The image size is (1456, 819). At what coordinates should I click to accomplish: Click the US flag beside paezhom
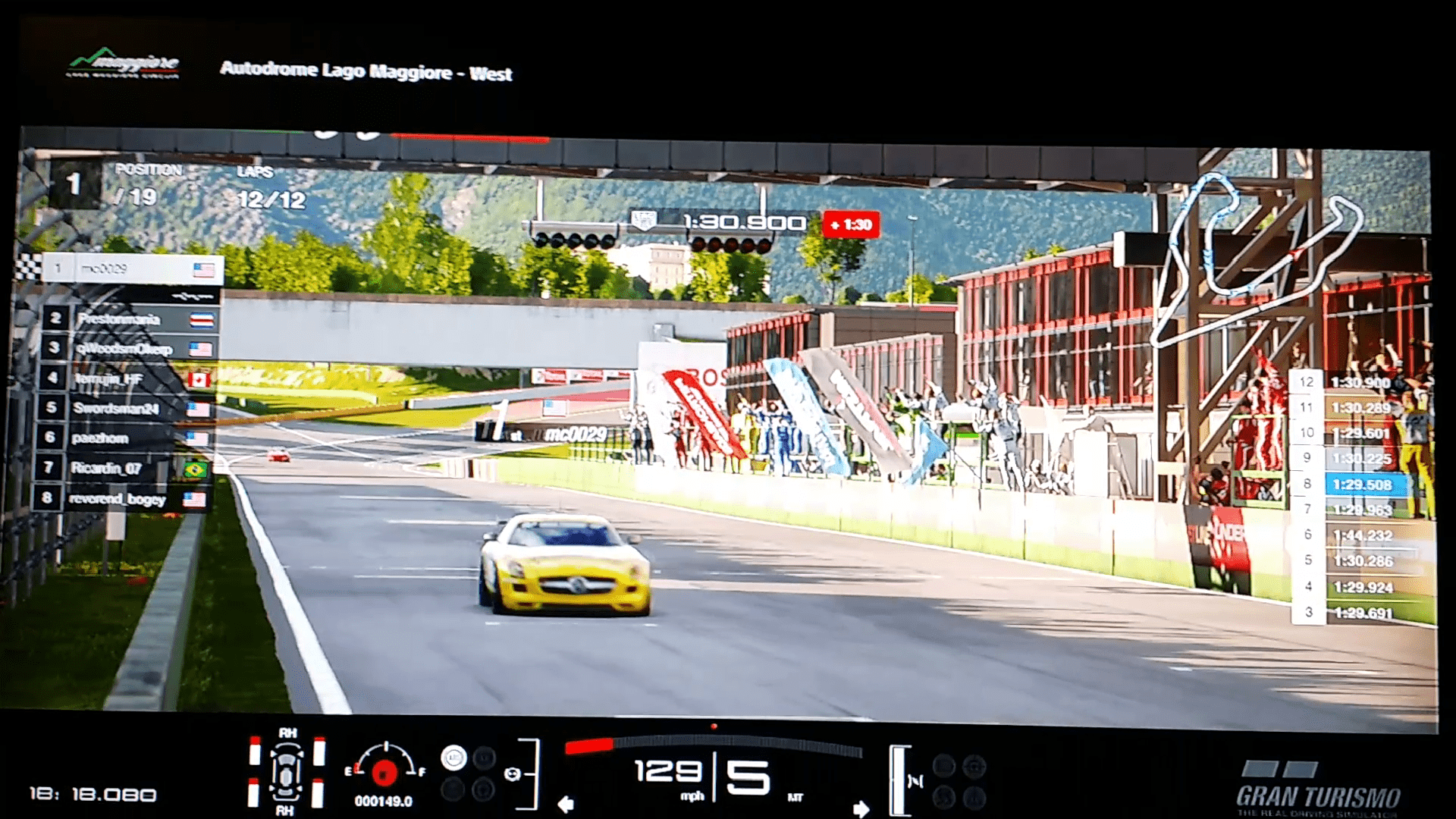(196, 438)
